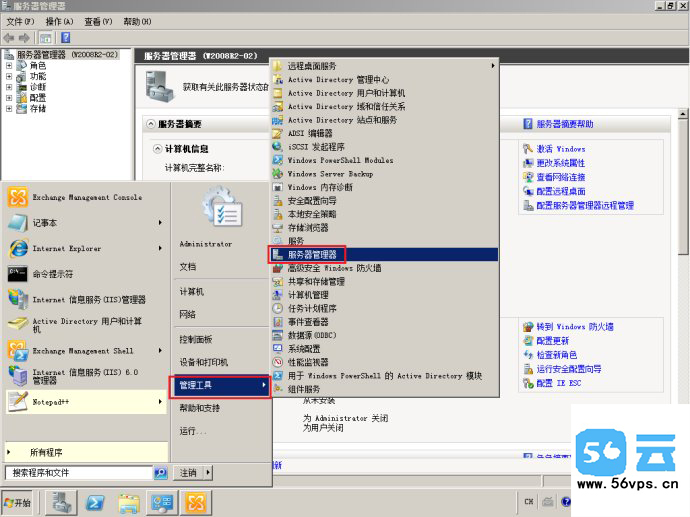Select 服务器管理器 in the admin tools menu
The image size is (690, 517).
click(312, 255)
